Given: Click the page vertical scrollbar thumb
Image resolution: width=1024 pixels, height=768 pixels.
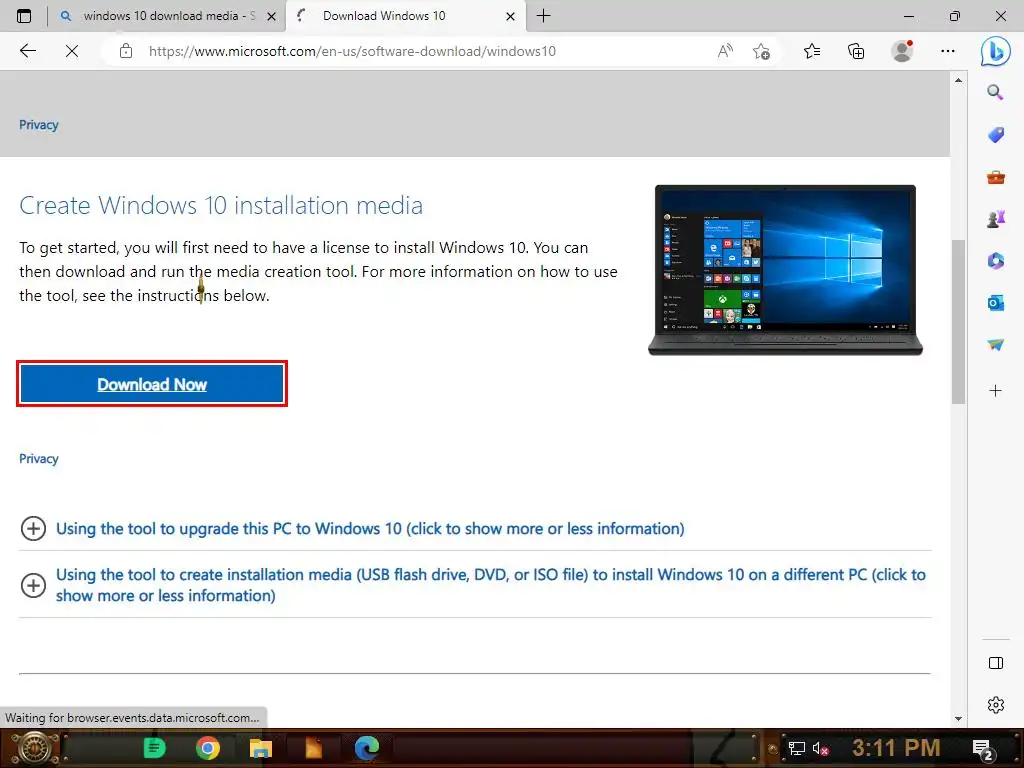Looking at the screenshot, I should (958, 321).
